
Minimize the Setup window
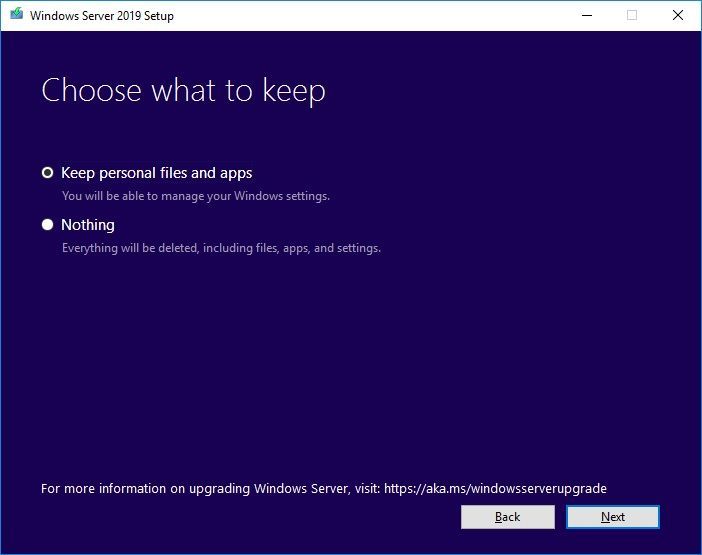pyautogui.click(x=587, y=15)
